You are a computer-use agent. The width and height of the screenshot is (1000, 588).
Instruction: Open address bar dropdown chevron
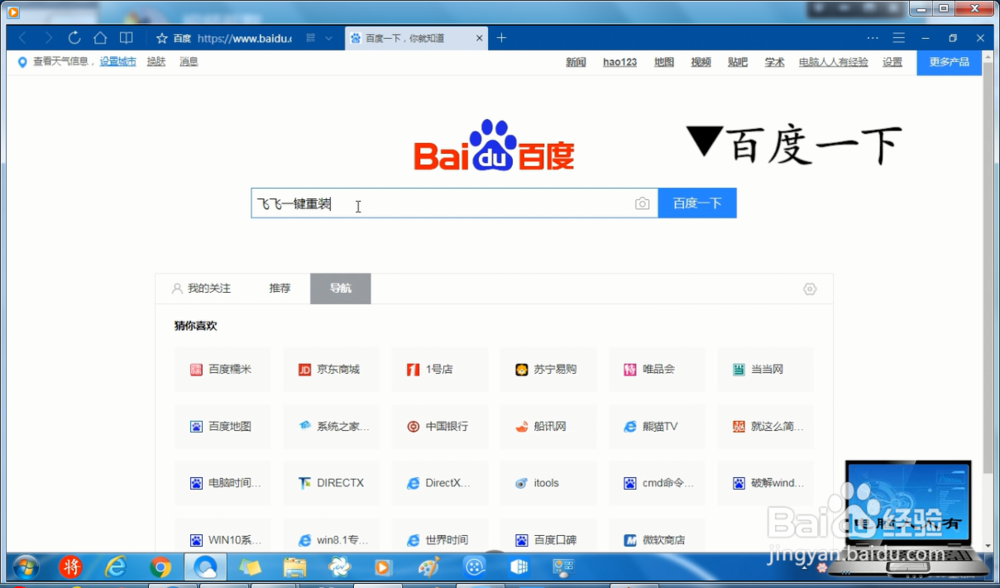(x=328, y=38)
